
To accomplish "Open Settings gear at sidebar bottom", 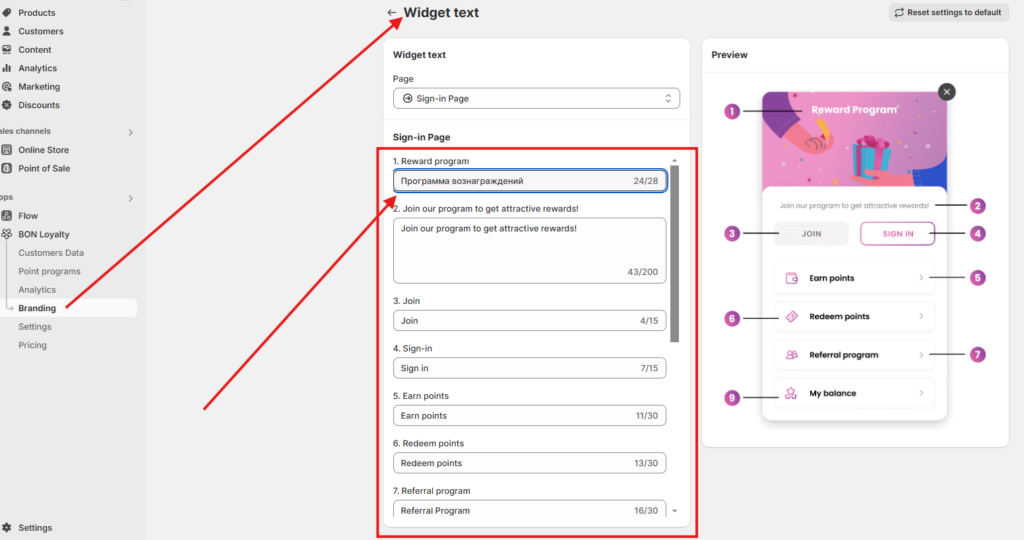I will 7,528.
